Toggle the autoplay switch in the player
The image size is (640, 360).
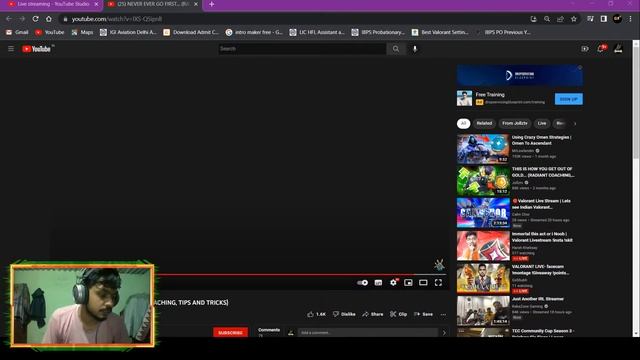pyautogui.click(x=362, y=282)
